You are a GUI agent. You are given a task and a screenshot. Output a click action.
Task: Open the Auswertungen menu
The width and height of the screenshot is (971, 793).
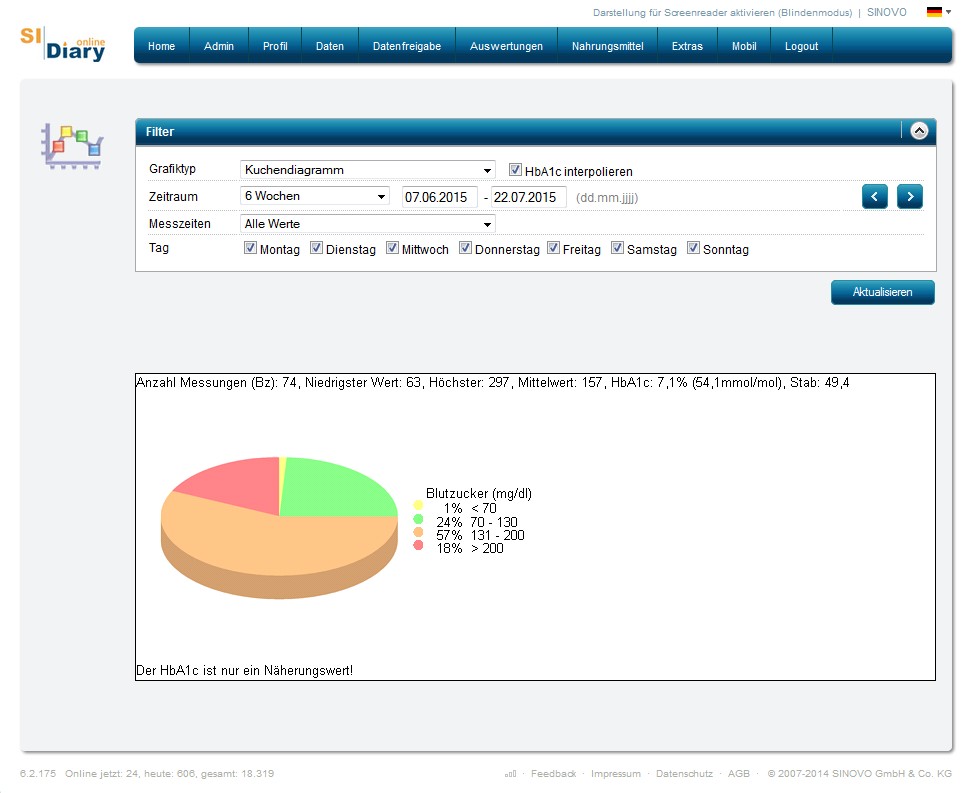point(506,46)
